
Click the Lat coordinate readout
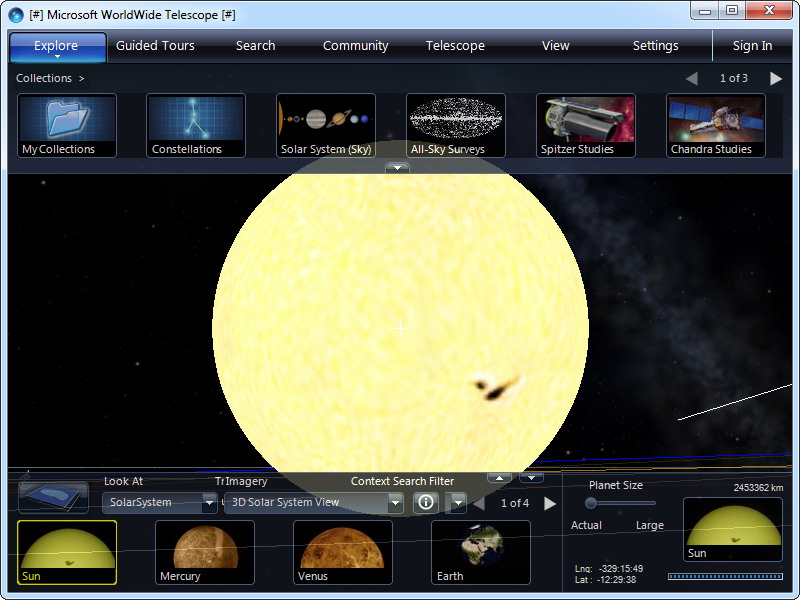(606, 580)
